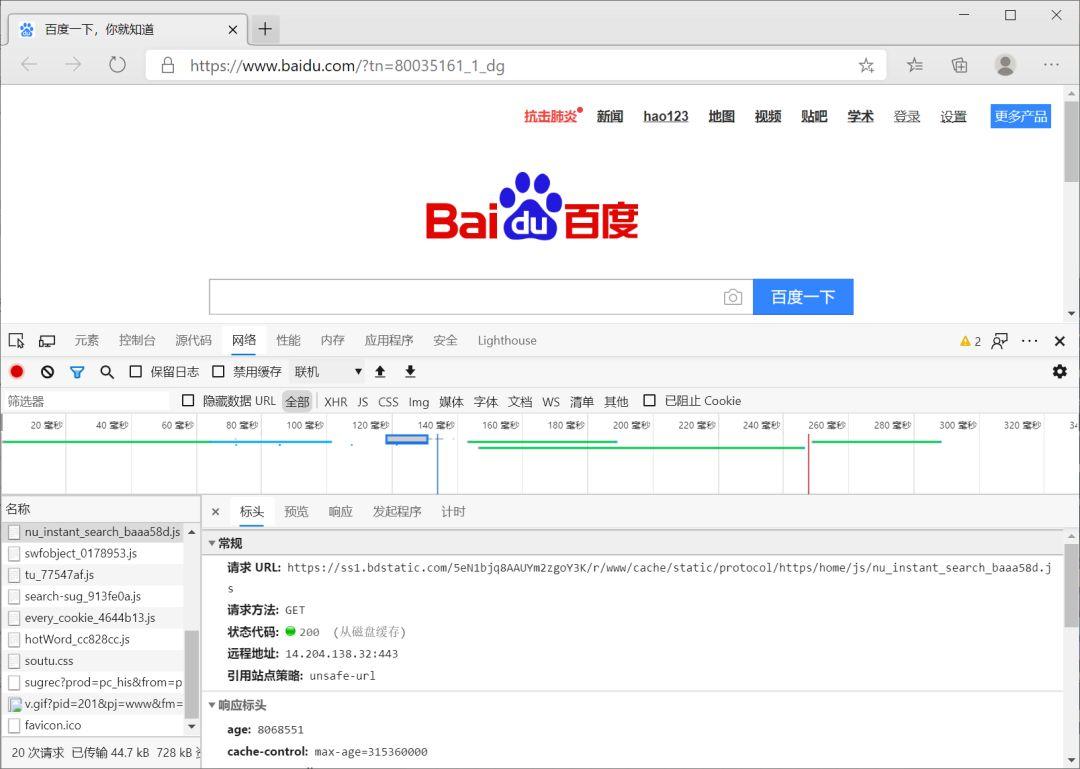Click request list scroll up arrow

coord(191,532)
